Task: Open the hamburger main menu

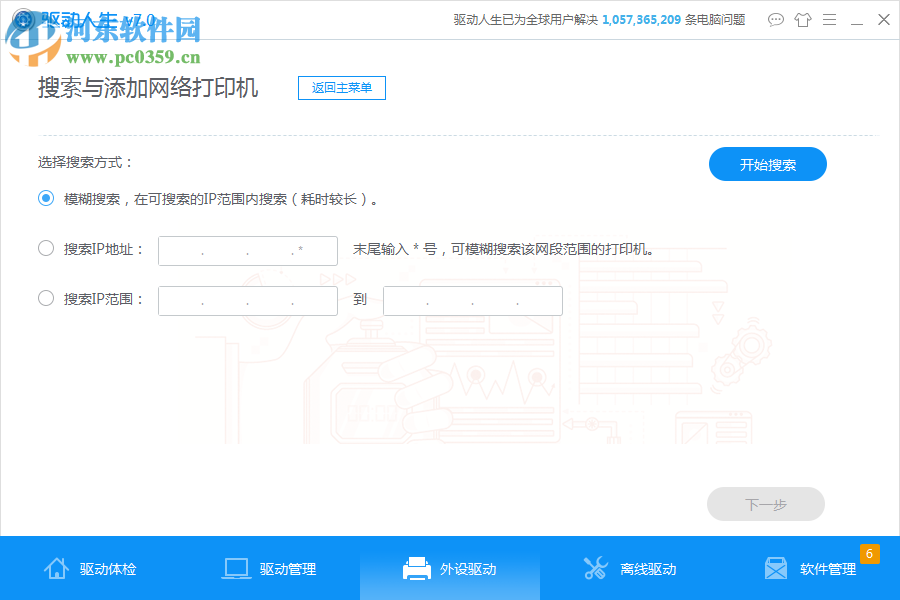Action: click(829, 19)
